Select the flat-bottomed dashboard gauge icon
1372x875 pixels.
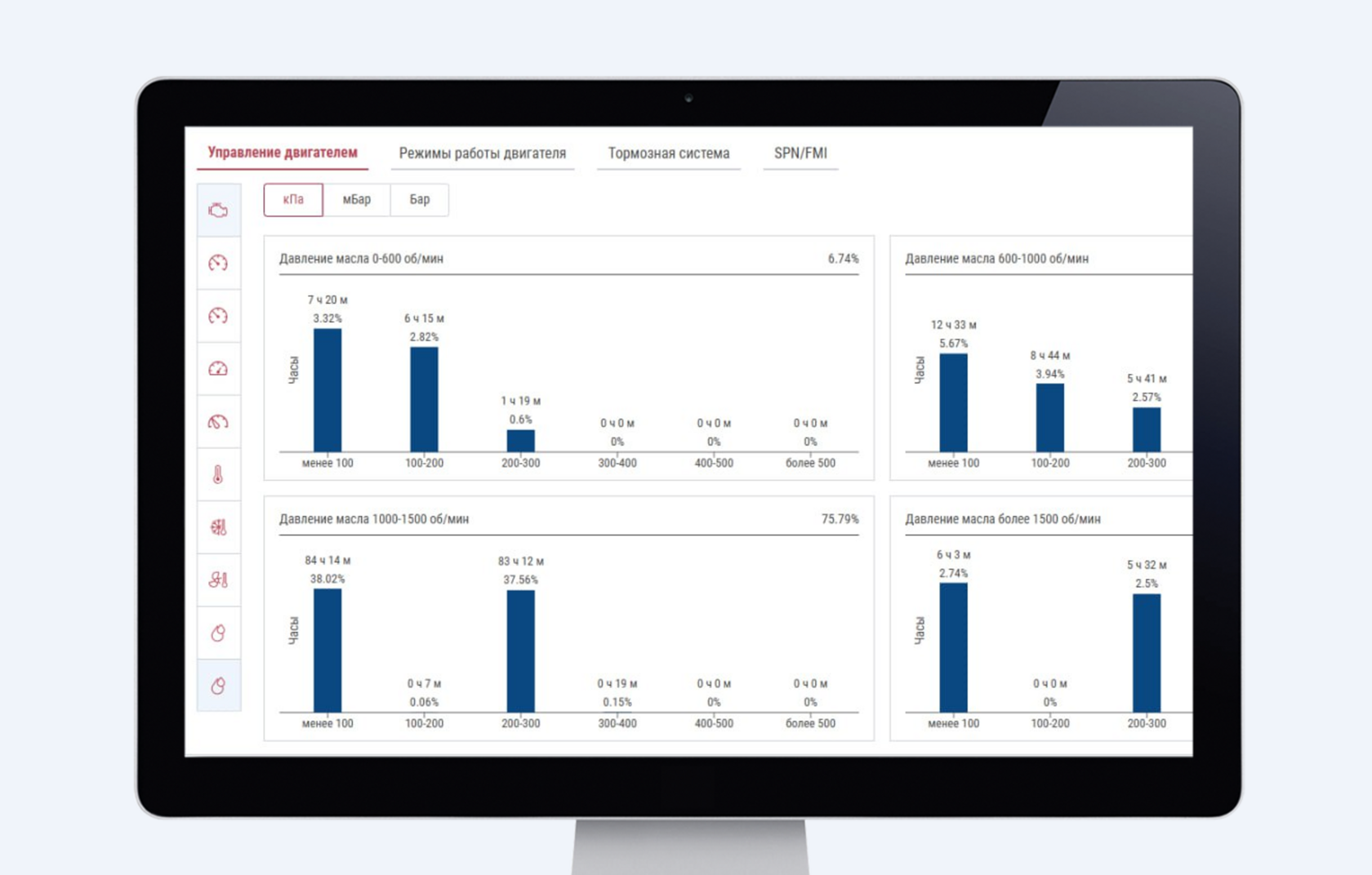pyautogui.click(x=218, y=369)
